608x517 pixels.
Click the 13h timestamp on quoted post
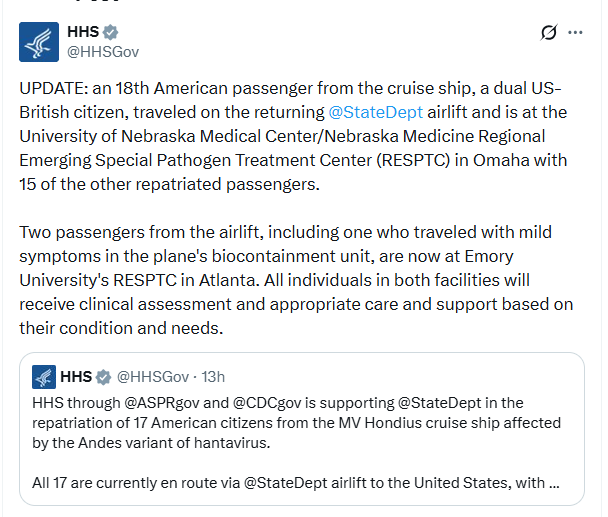click(x=213, y=377)
